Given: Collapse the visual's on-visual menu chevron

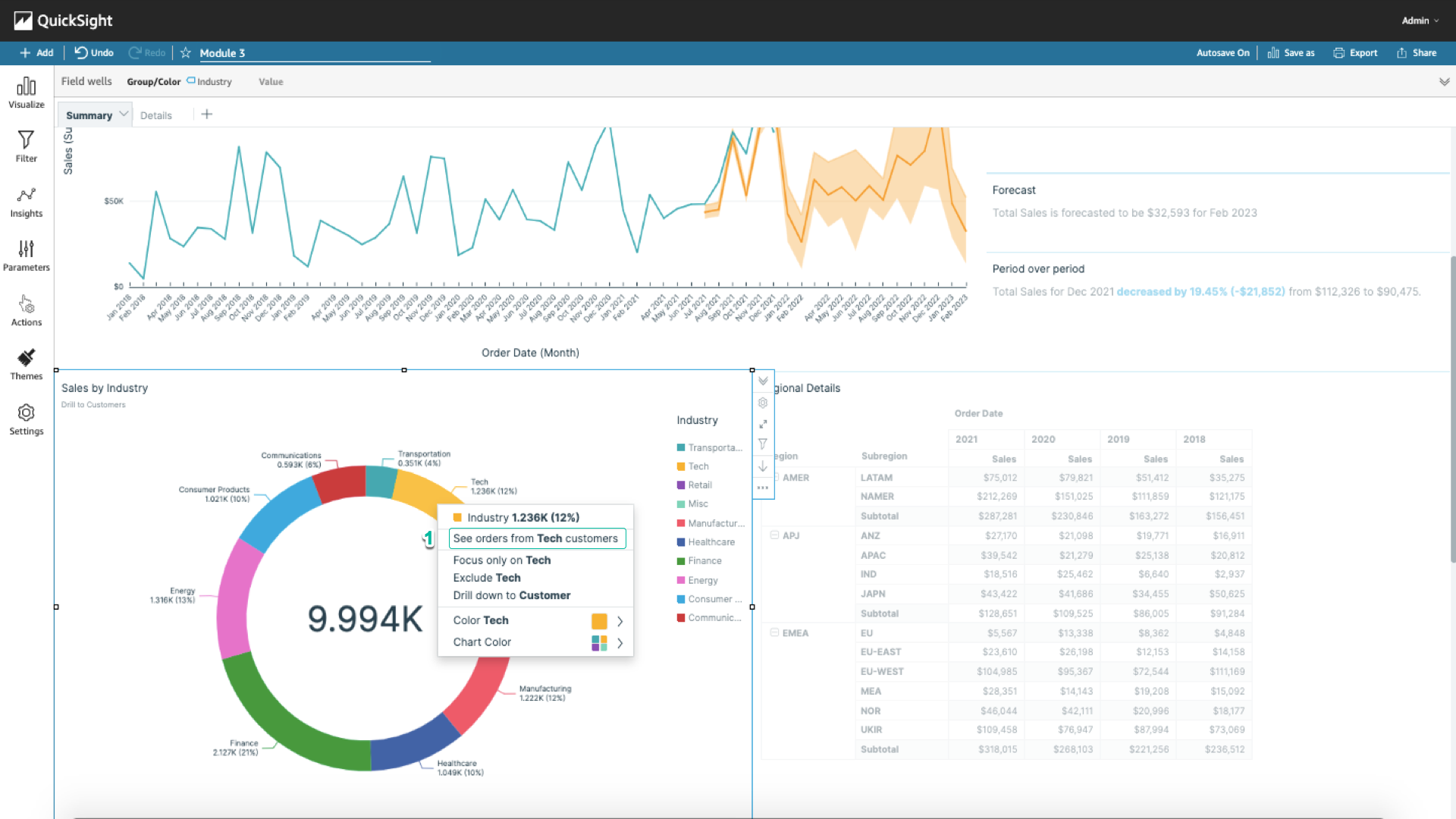Looking at the screenshot, I should tap(763, 381).
